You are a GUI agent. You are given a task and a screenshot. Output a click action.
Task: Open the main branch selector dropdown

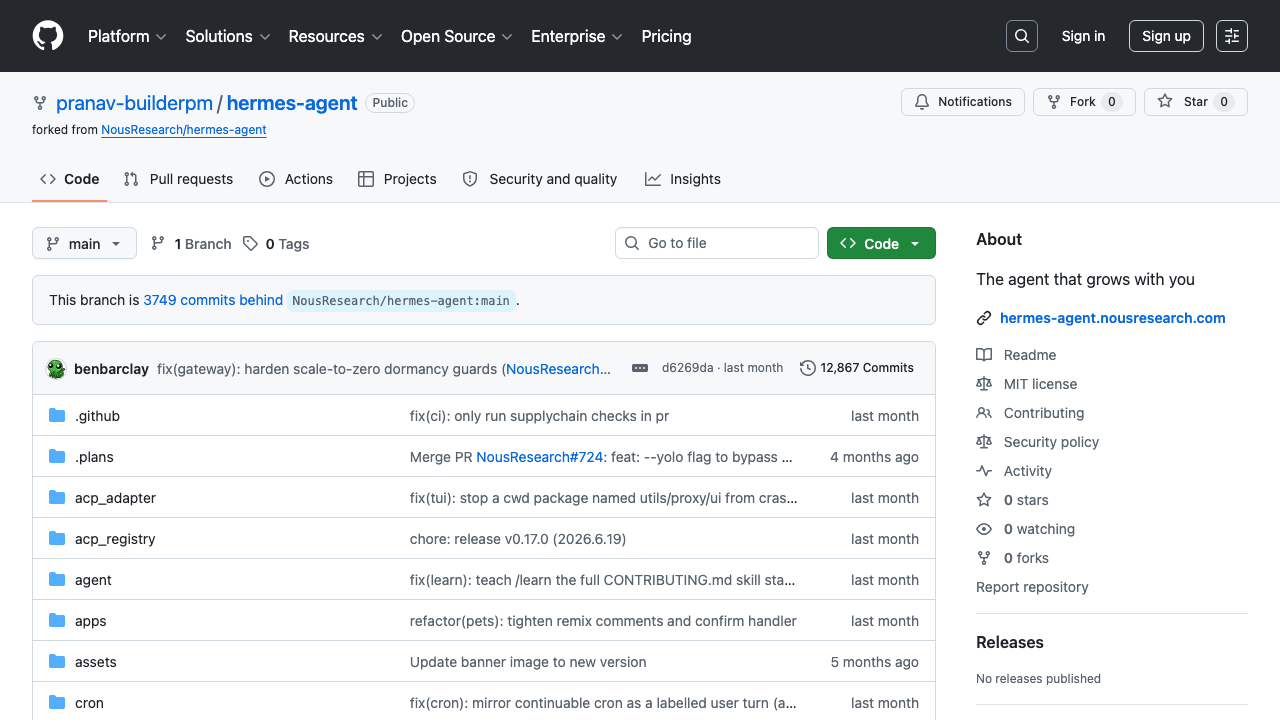click(84, 243)
